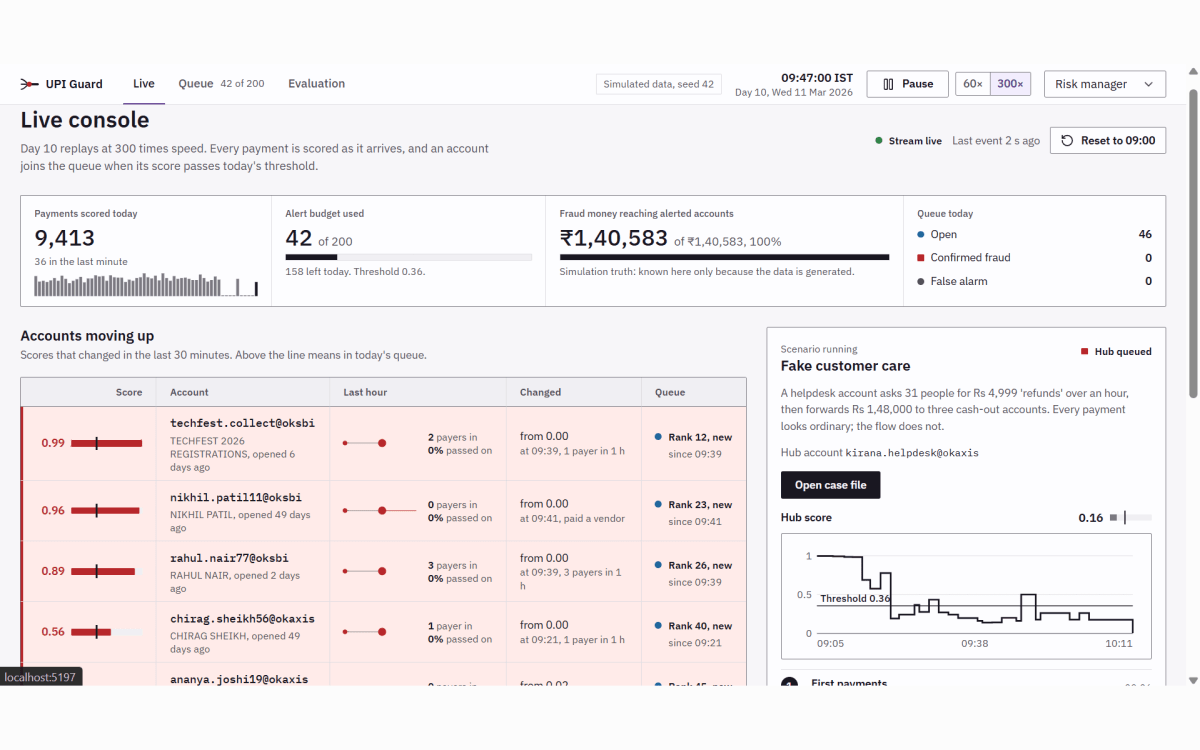Open the Queue tab

(221, 84)
